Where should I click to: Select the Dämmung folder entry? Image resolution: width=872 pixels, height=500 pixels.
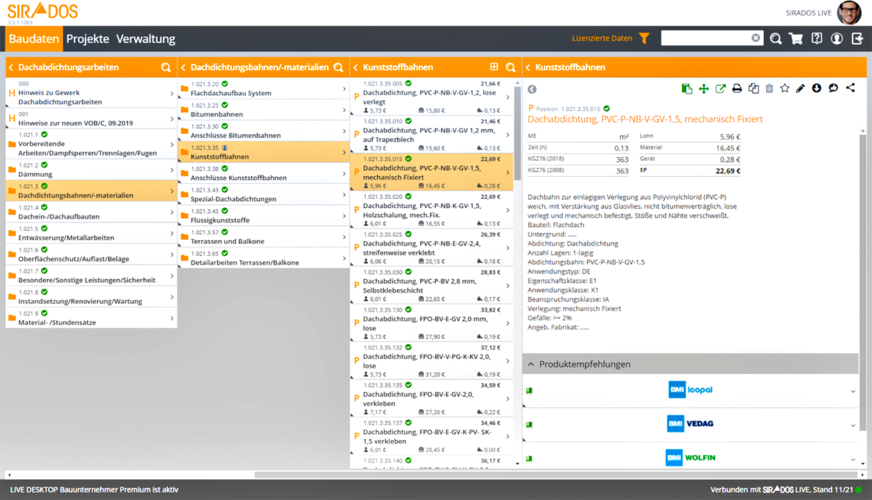[91, 169]
